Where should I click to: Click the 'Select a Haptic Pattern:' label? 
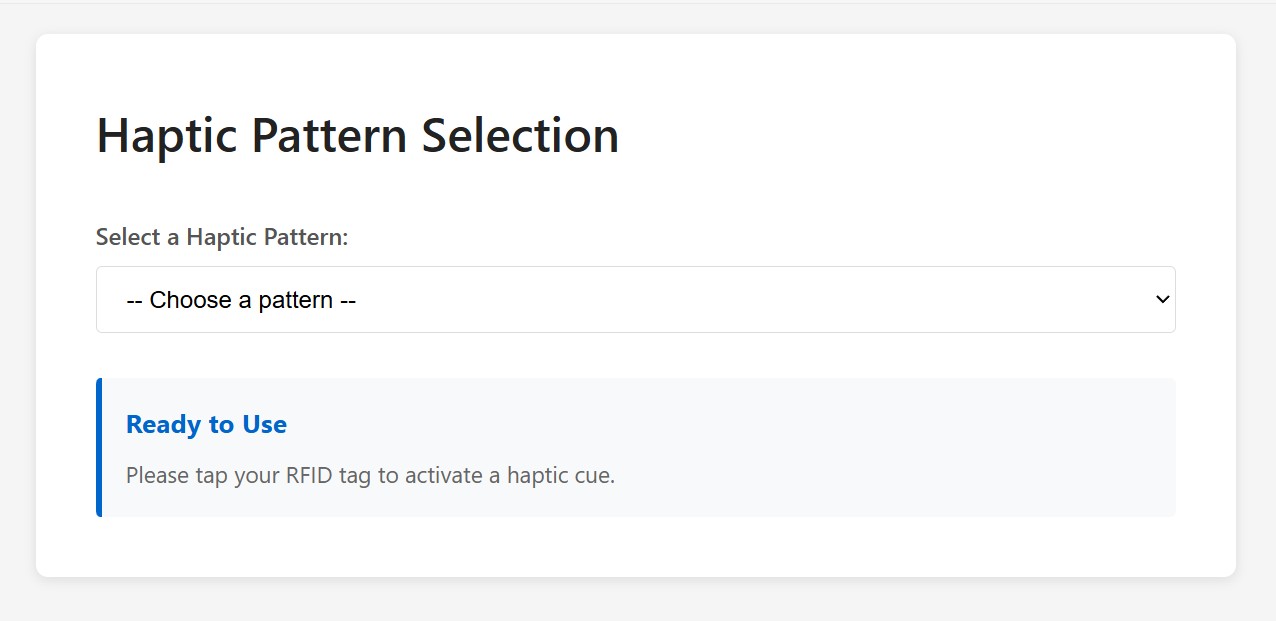tap(221, 237)
